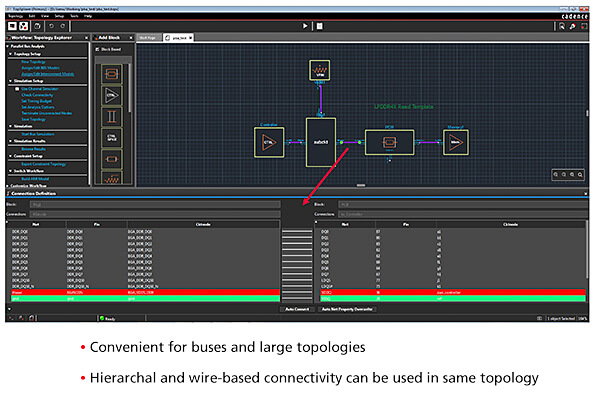Click the Controller block on the canvas
Screen dimensions: 600x406
coord(268,142)
